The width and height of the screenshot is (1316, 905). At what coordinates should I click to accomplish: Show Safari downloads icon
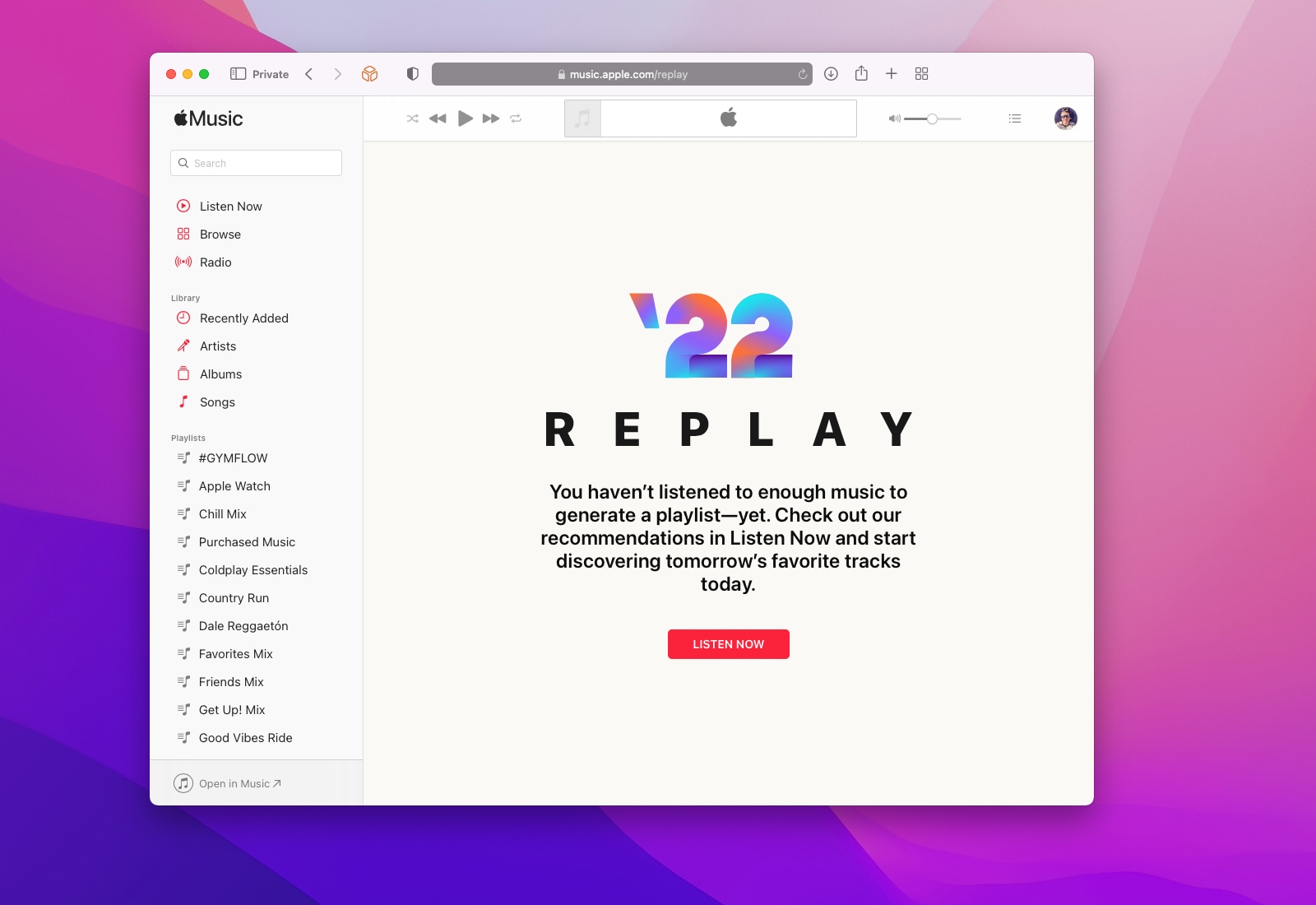point(832,74)
